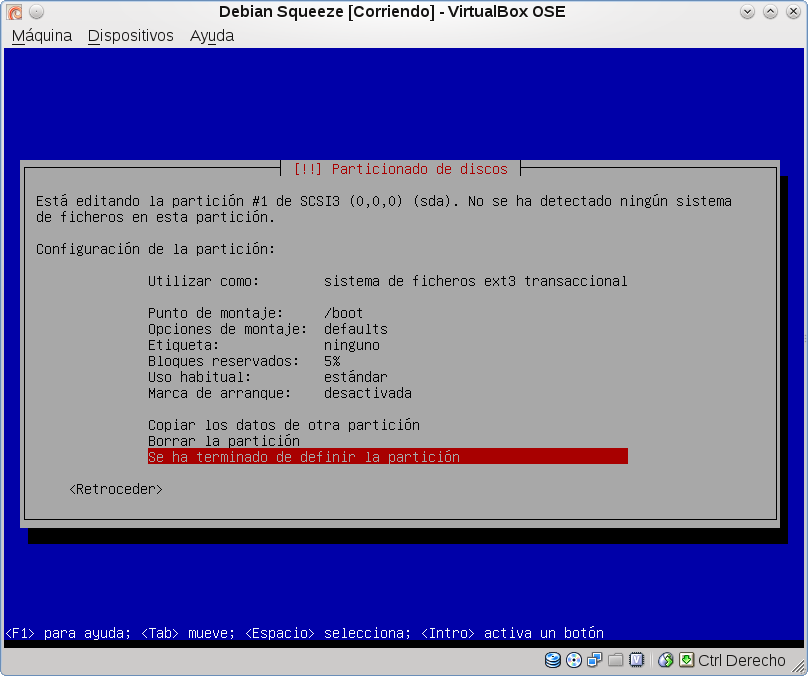This screenshot has height=676, width=808.
Task: Click the '[!!] Particionado de discos' dialog title
Action: (400, 169)
